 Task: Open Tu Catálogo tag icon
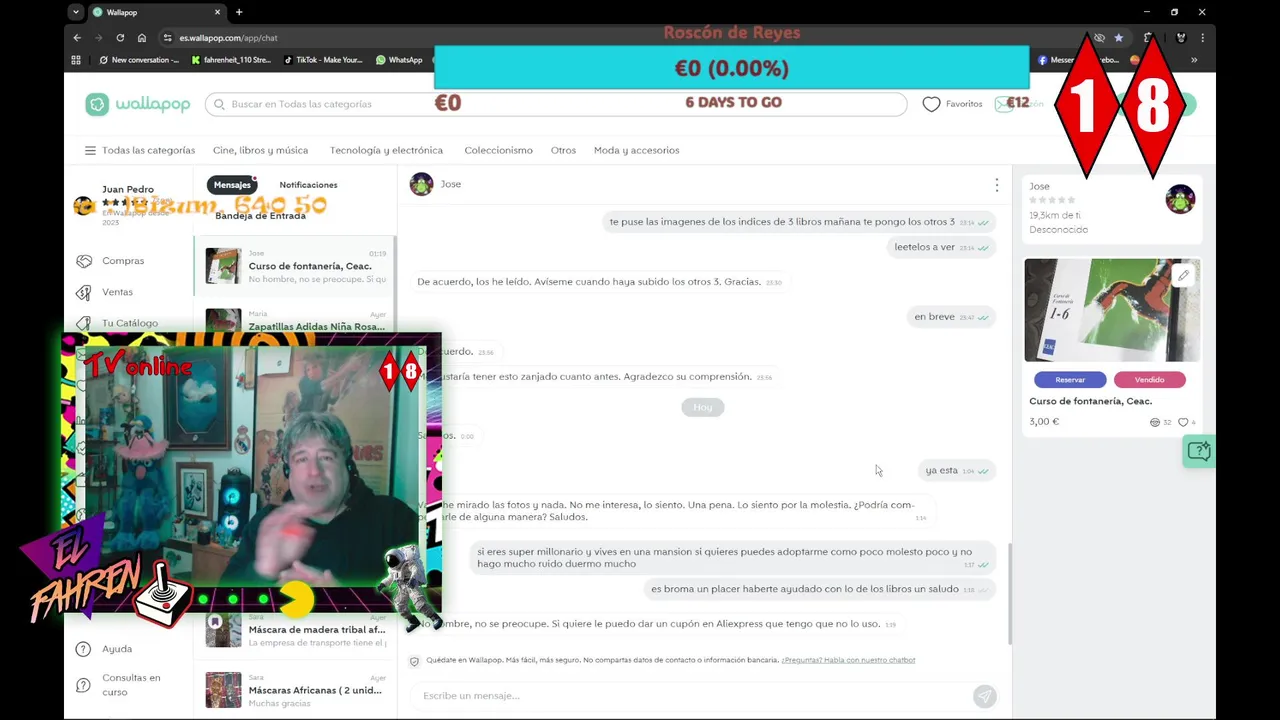click(x=84, y=323)
